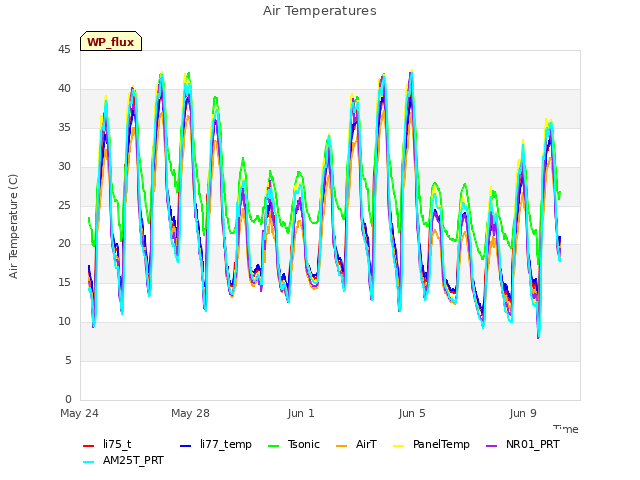The width and height of the screenshot is (640, 480).
Task: Click the 15 y-axis tick label
Action: [x=64, y=282]
